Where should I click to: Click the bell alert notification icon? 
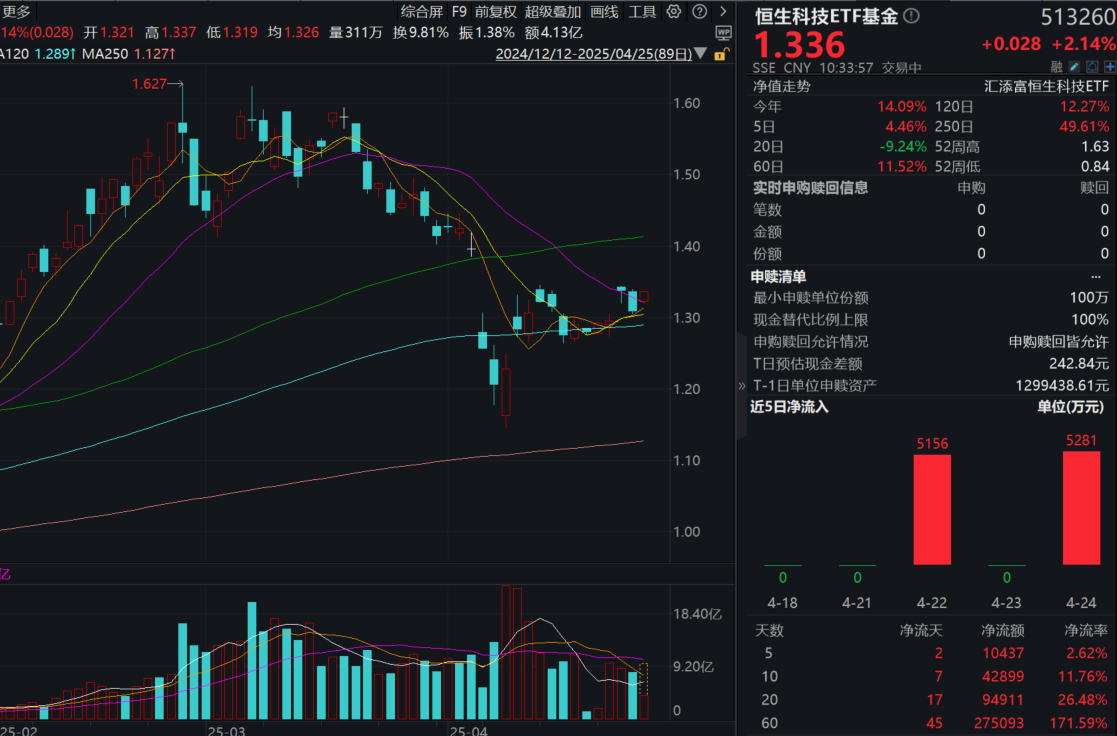[1092, 66]
